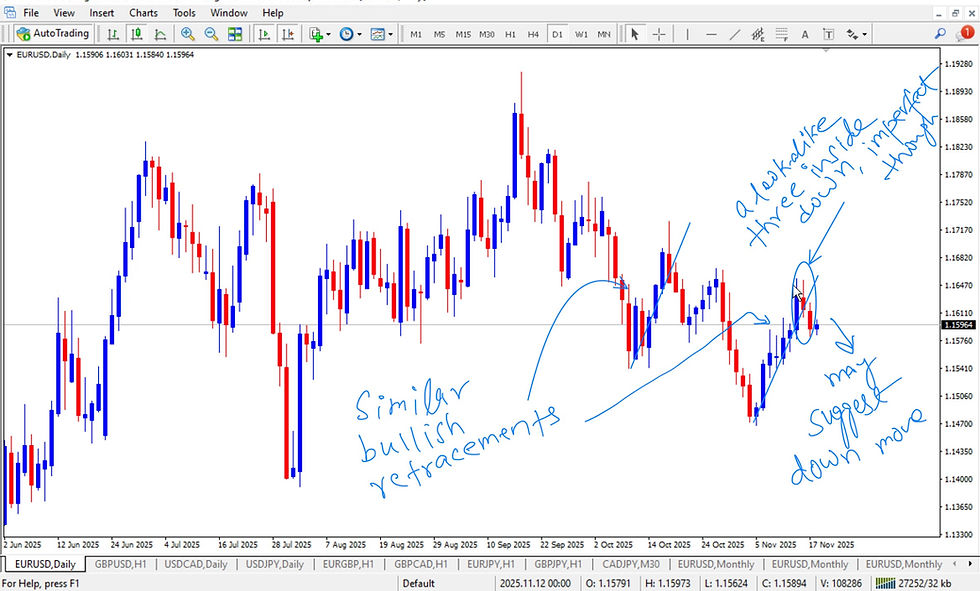
Task: Draw a vertical line
Action: tap(688, 34)
